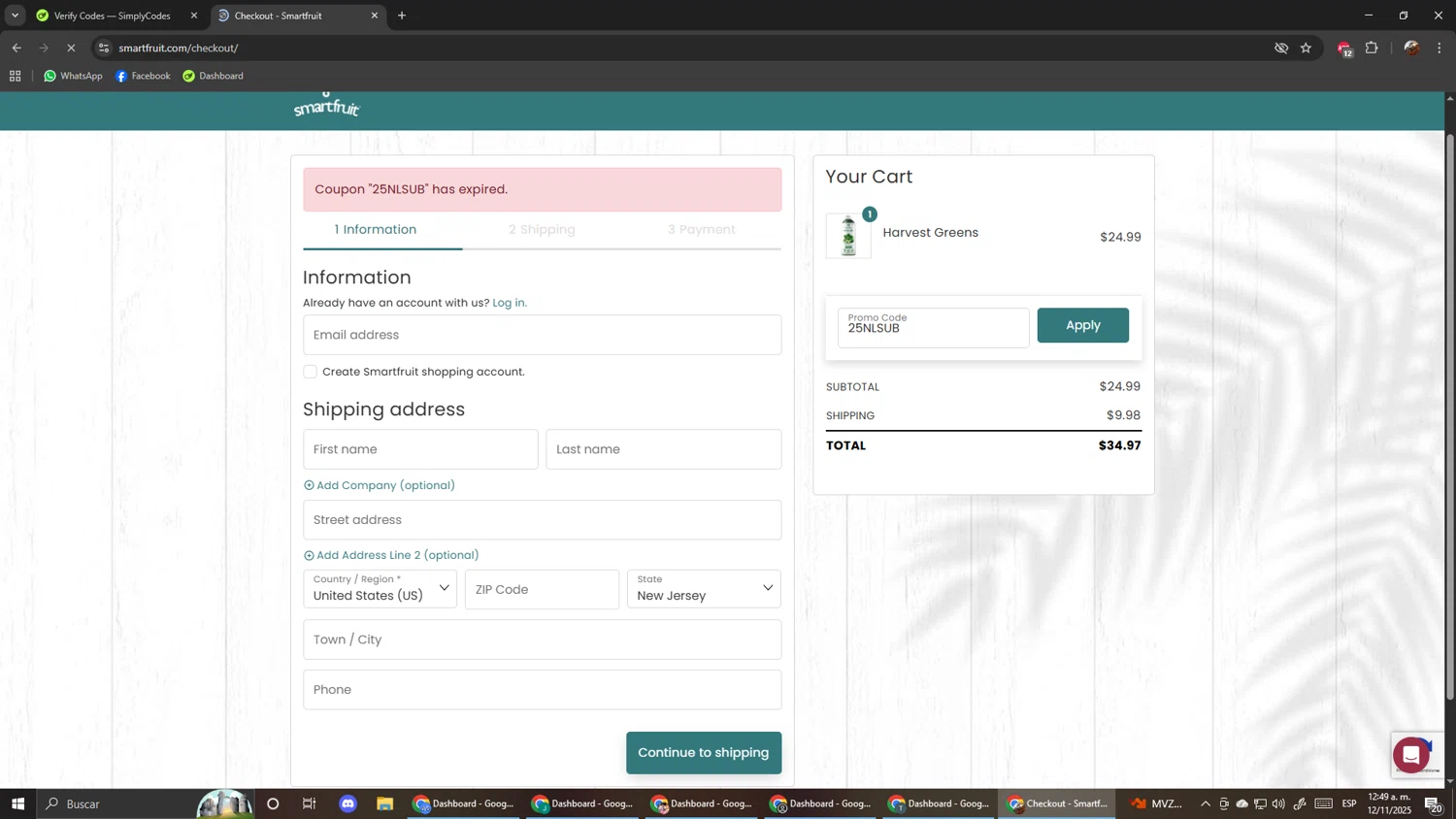The image size is (1456, 819).
Task: Click the site information icon in address bar
Action: click(x=104, y=48)
